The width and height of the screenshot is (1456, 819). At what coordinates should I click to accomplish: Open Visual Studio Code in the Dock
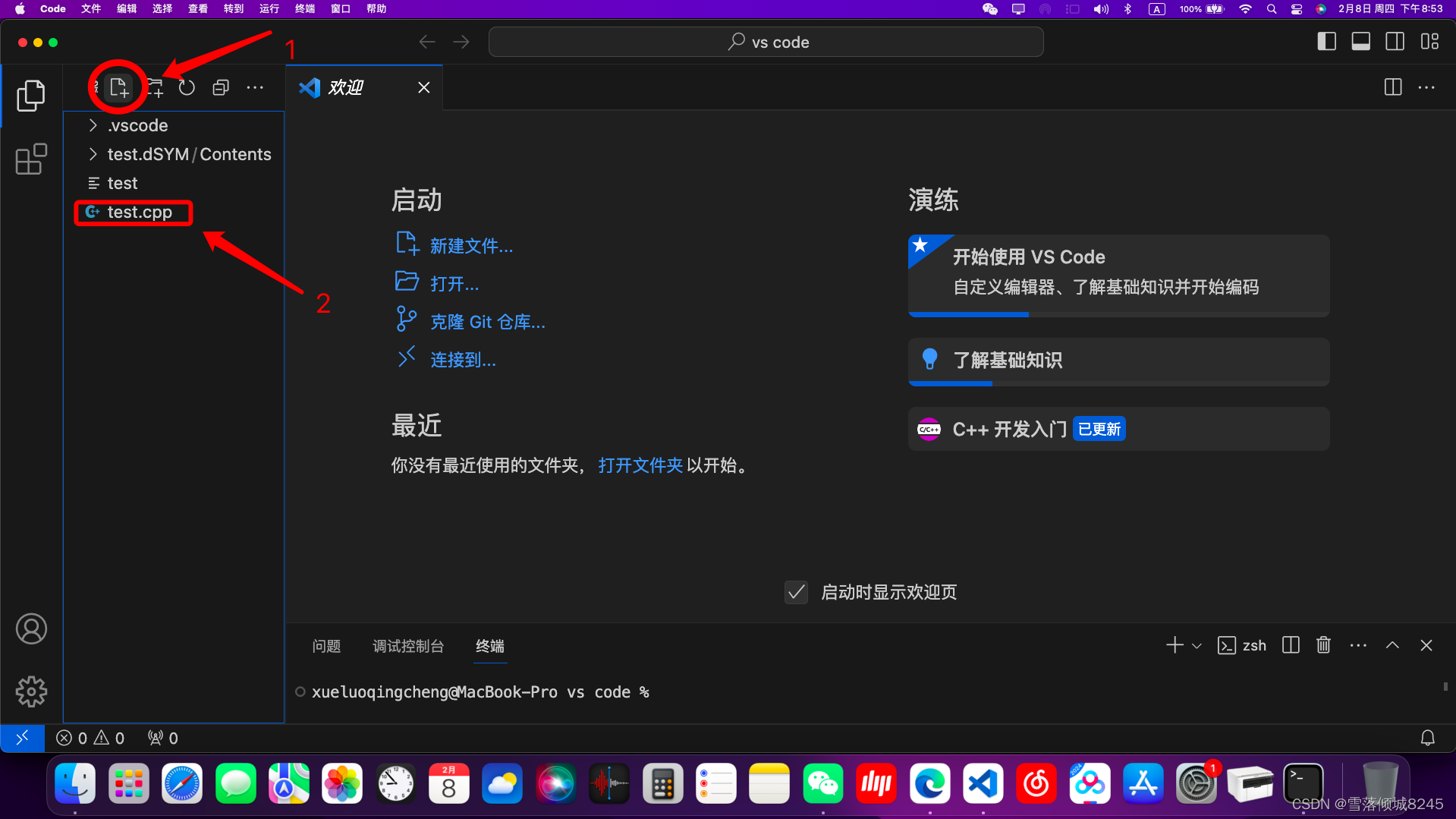pyautogui.click(x=983, y=783)
